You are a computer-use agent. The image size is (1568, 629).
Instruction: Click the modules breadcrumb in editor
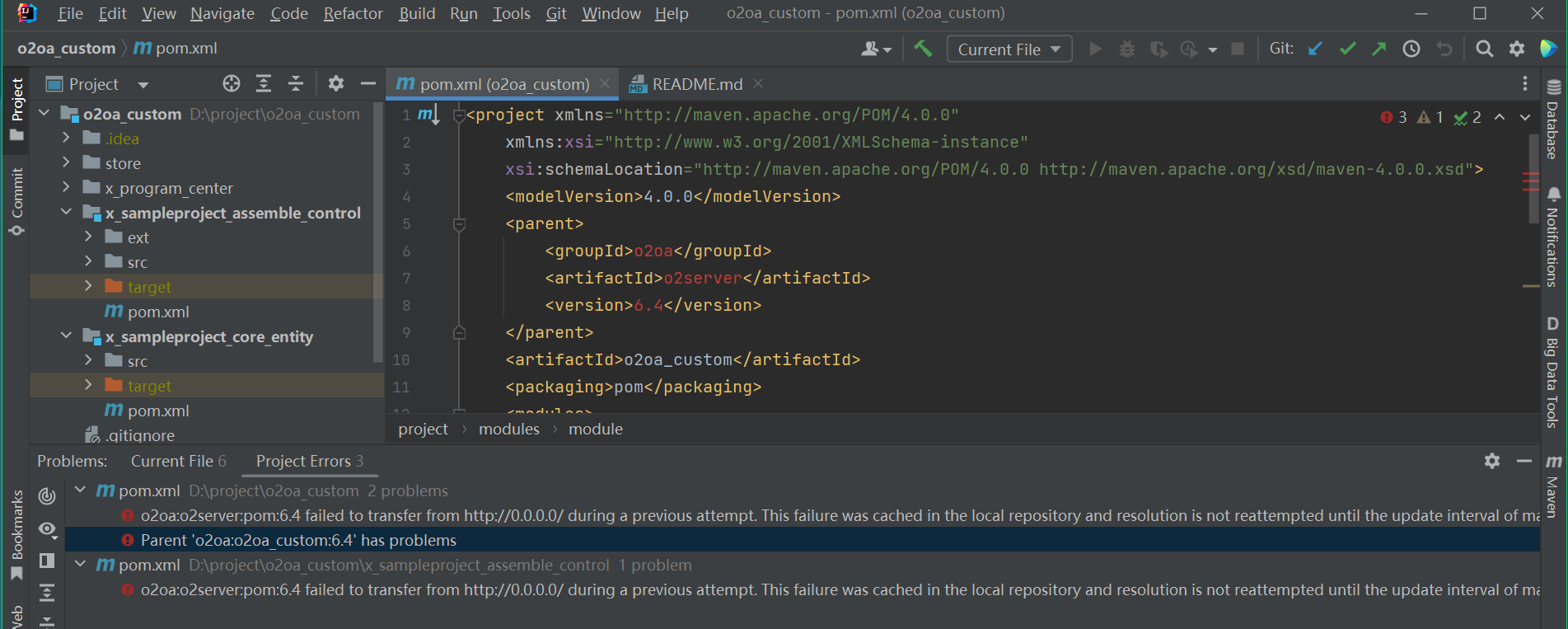(x=508, y=429)
